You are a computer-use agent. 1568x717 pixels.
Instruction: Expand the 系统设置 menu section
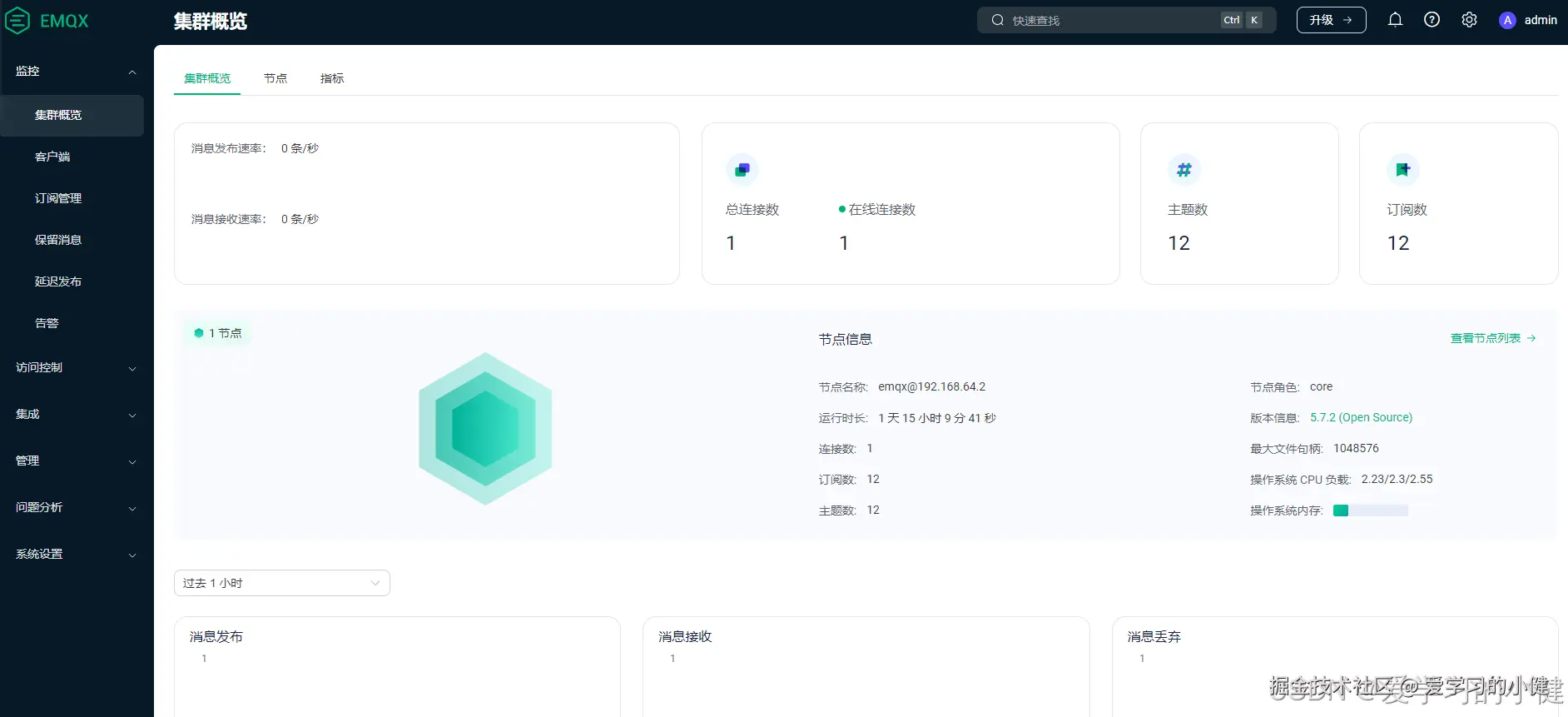tap(77, 554)
